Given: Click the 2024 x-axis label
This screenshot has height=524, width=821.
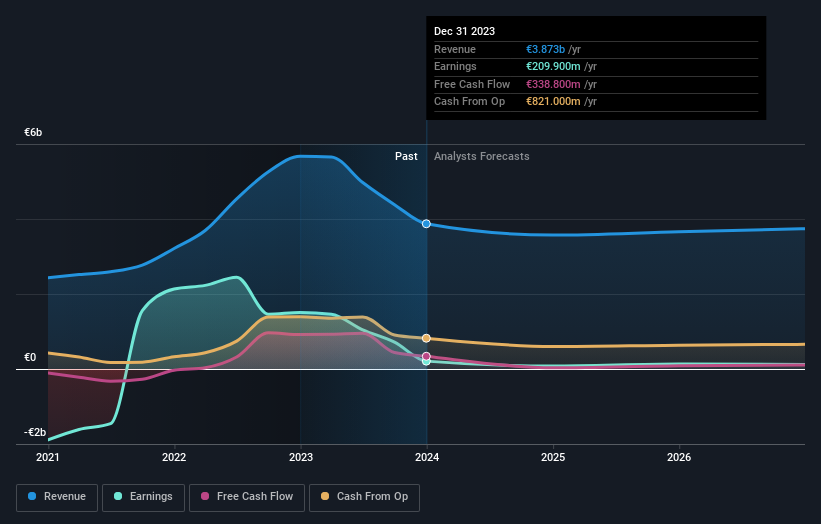Looking at the screenshot, I should (427, 457).
